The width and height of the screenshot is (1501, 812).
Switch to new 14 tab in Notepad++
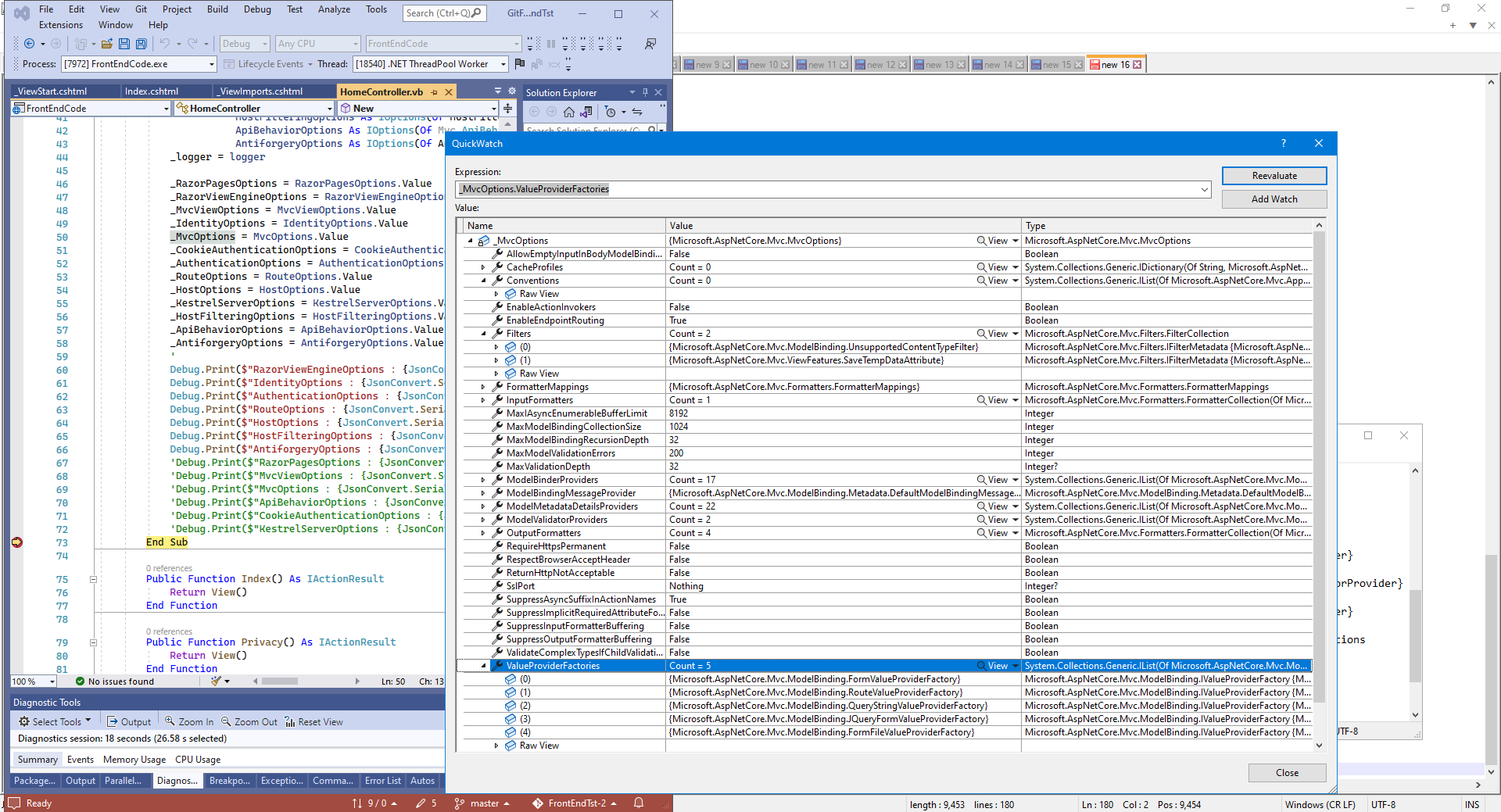[x=998, y=65]
